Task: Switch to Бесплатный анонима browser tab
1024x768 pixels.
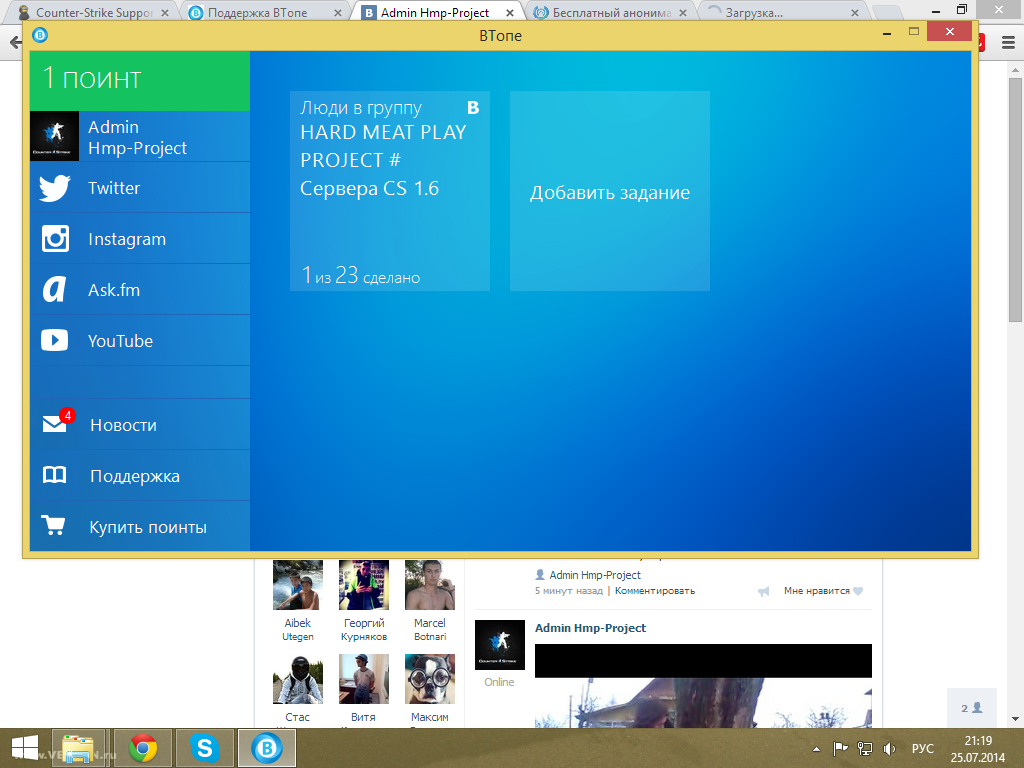Action: [612, 12]
